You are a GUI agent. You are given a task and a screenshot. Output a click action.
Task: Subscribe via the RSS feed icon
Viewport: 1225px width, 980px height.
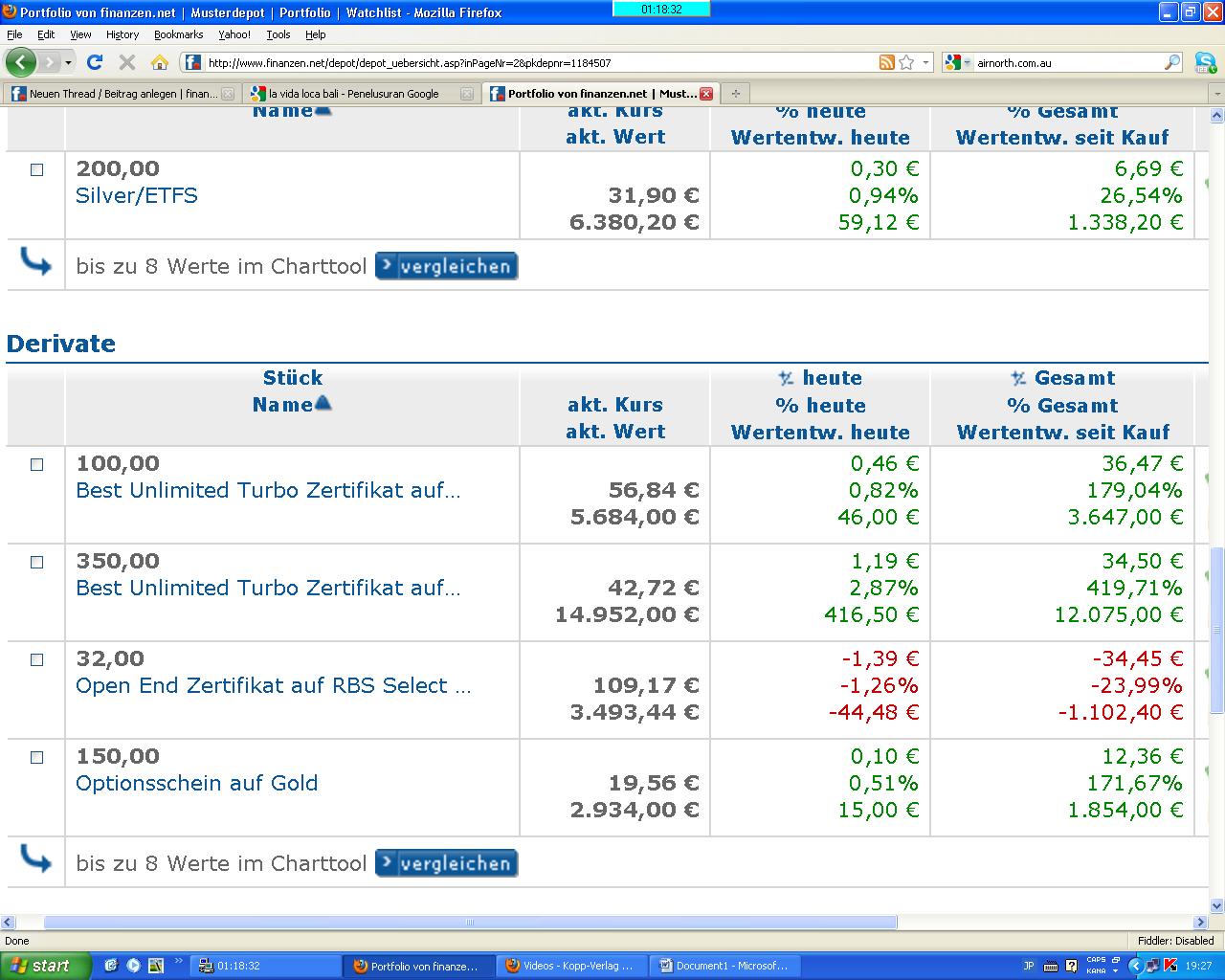[x=886, y=62]
